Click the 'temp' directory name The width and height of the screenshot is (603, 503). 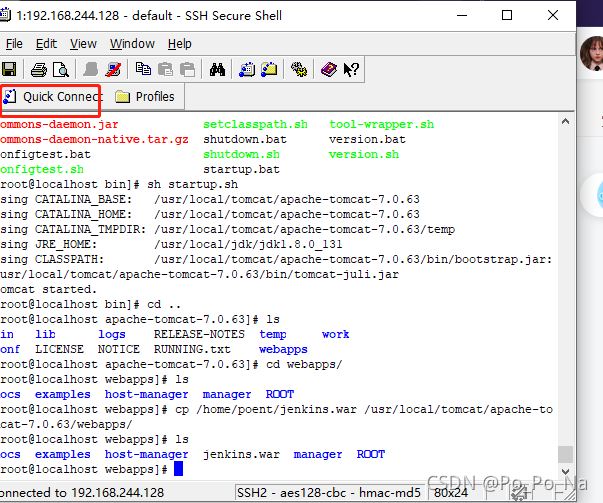tap(273, 335)
